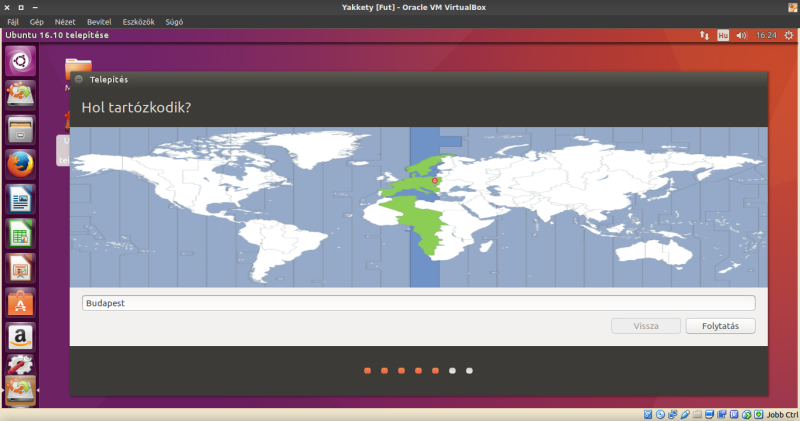The width and height of the screenshot is (800, 421).
Task: Open LibreOffice Impress presentation icon
Action: 20,267
